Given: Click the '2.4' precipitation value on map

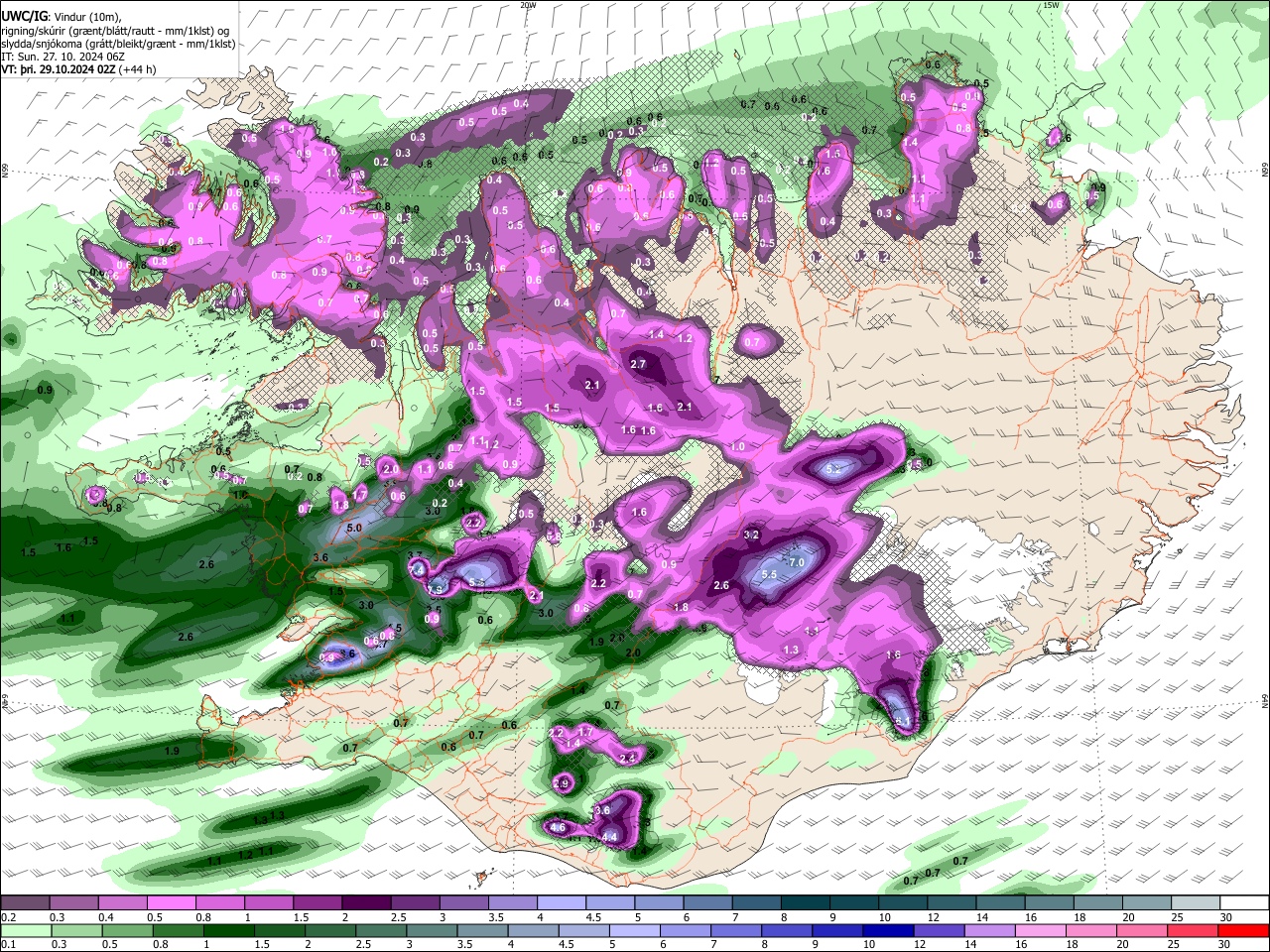Looking at the screenshot, I should click(x=627, y=758).
